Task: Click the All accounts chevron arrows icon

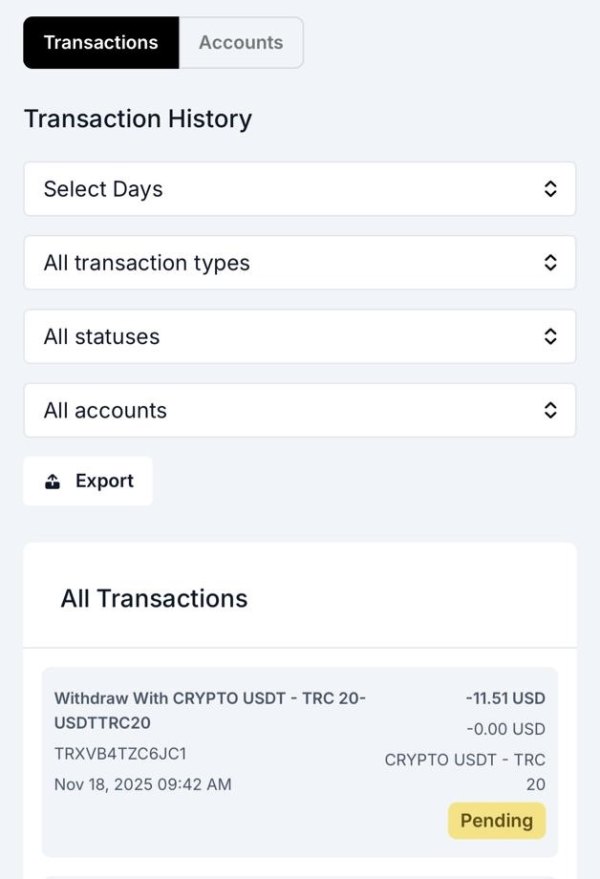Action: pos(550,410)
